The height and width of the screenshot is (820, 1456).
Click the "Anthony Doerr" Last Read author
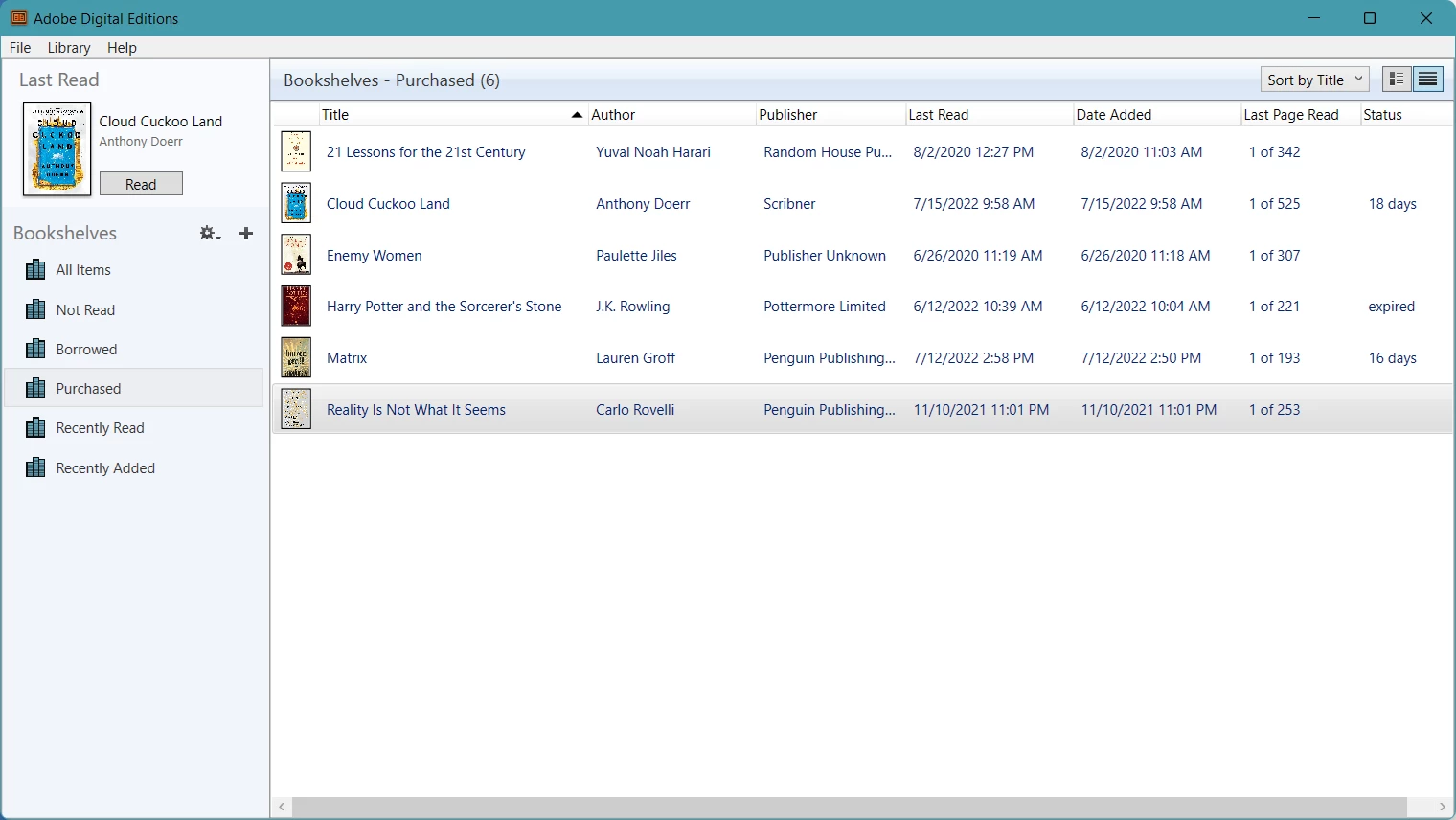pyautogui.click(x=141, y=142)
